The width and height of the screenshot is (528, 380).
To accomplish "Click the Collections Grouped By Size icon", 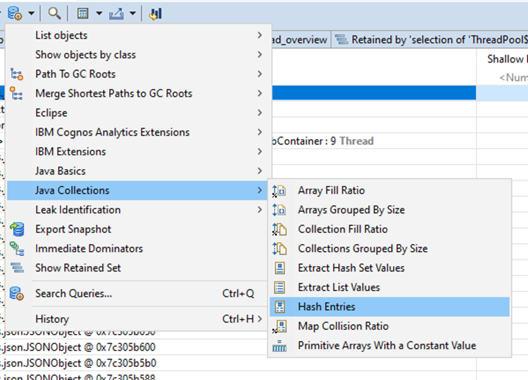I will pos(279,249).
